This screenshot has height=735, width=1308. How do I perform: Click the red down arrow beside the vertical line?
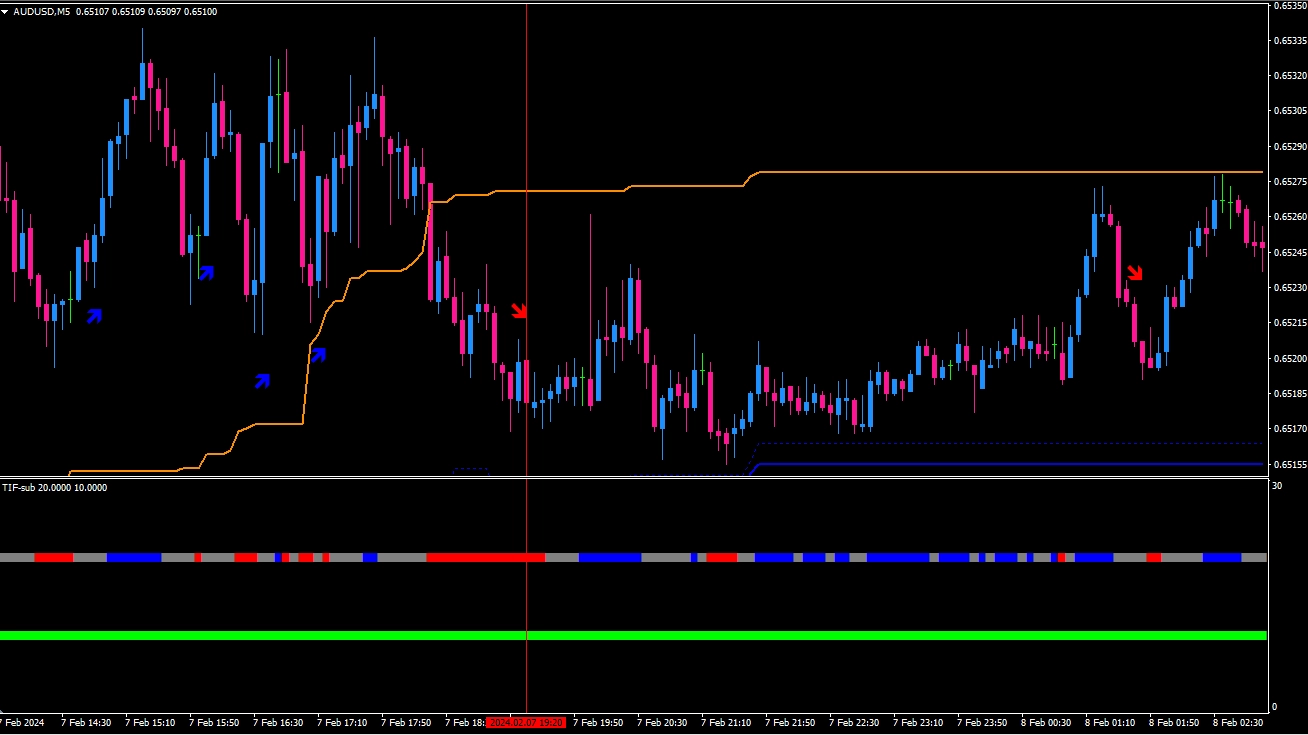tap(519, 311)
